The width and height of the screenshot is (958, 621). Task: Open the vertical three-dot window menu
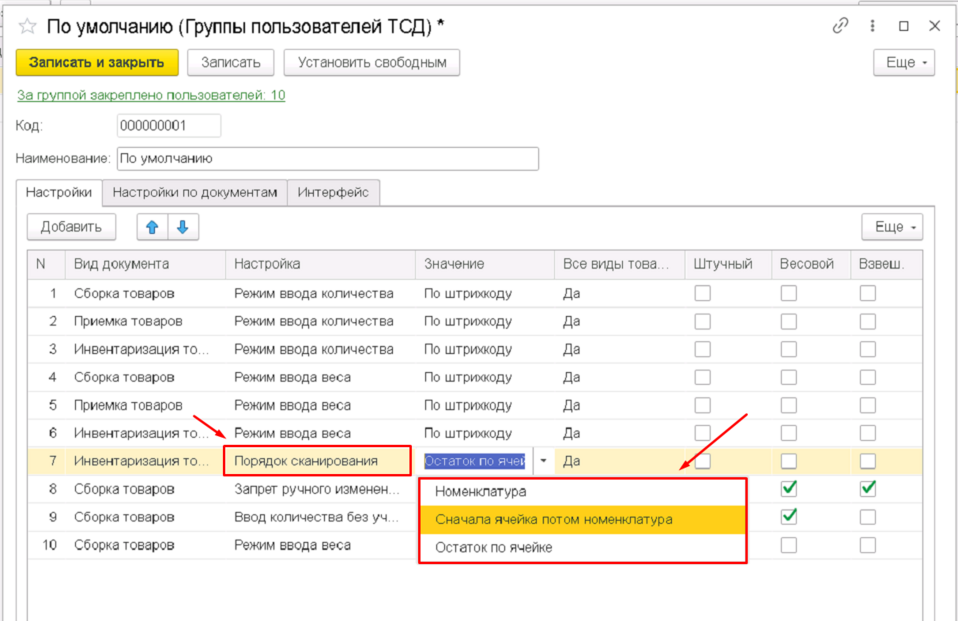tap(873, 27)
